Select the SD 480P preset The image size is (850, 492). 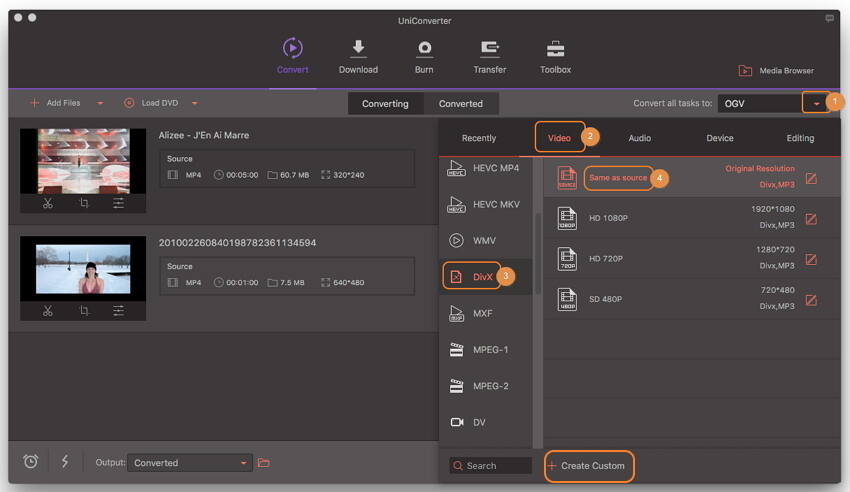click(x=691, y=299)
